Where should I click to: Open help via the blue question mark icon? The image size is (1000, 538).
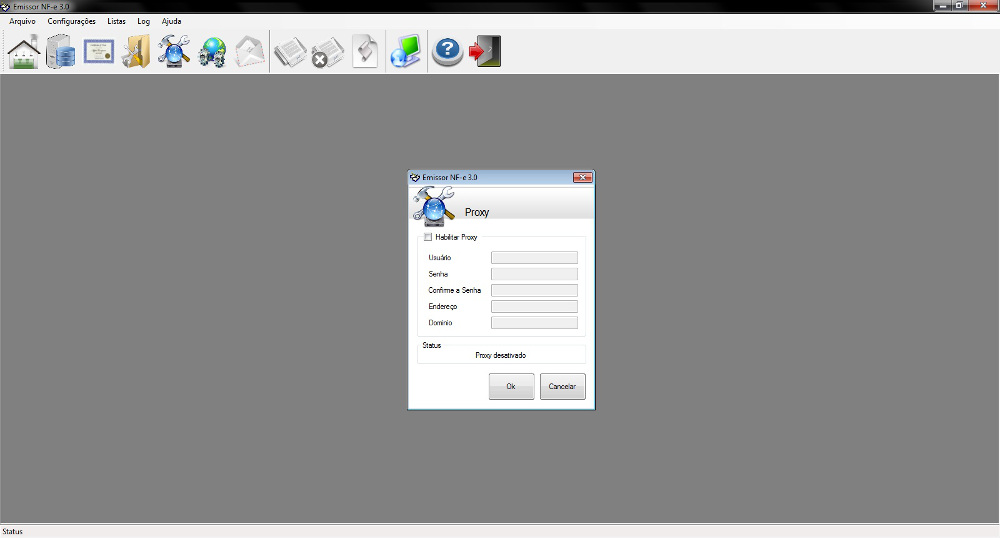[x=447, y=51]
